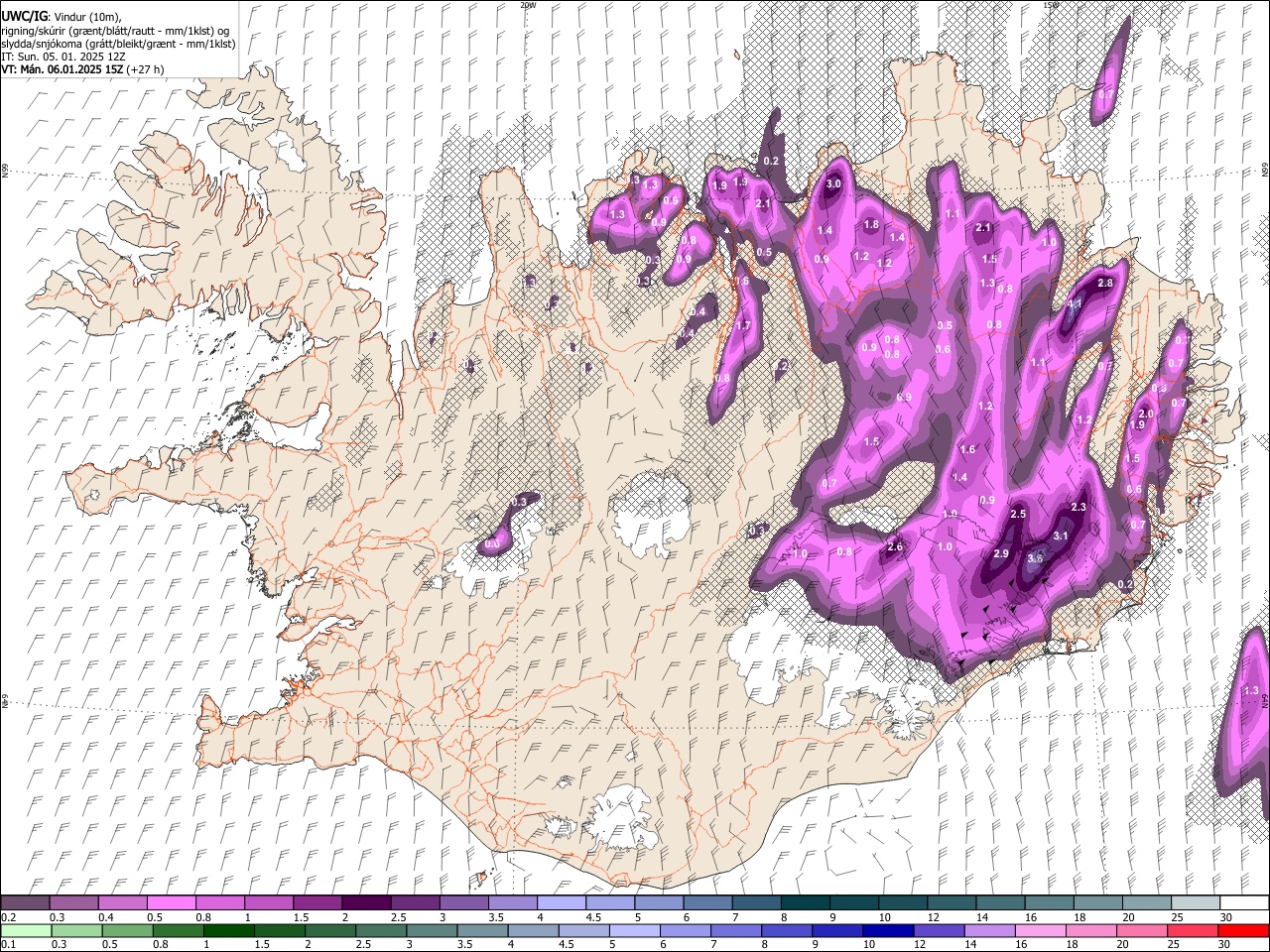Image resolution: width=1270 pixels, height=952 pixels.
Task: Click the pale green 0.1–0.3 swatch in bottom legend
Action: (x=26, y=931)
